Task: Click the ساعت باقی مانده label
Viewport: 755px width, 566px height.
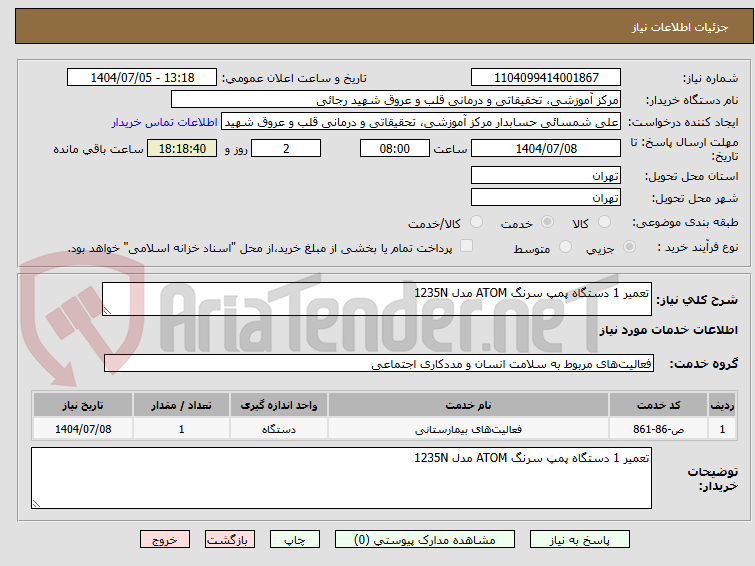Action: 98,149
